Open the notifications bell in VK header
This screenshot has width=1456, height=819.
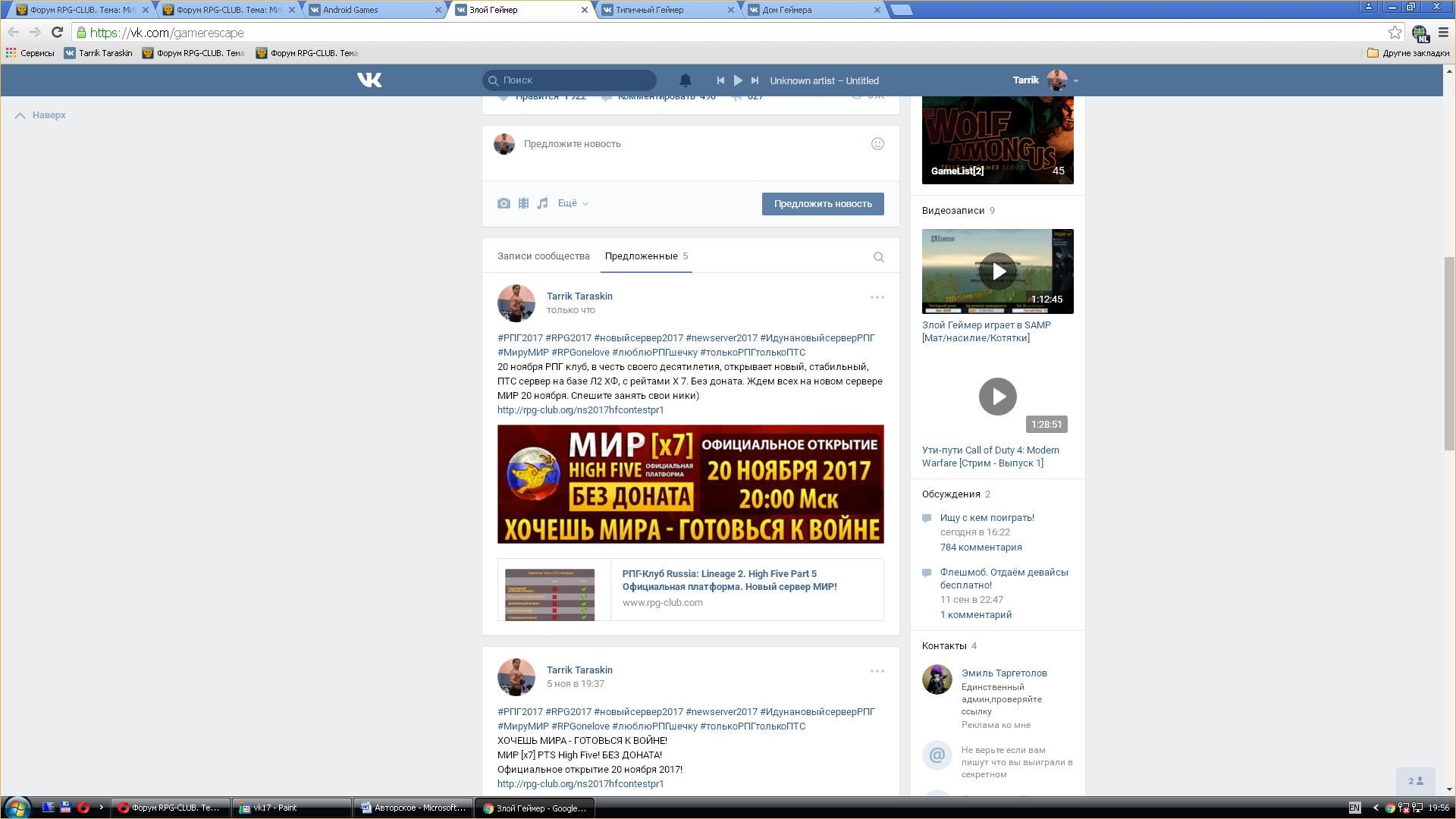685,80
